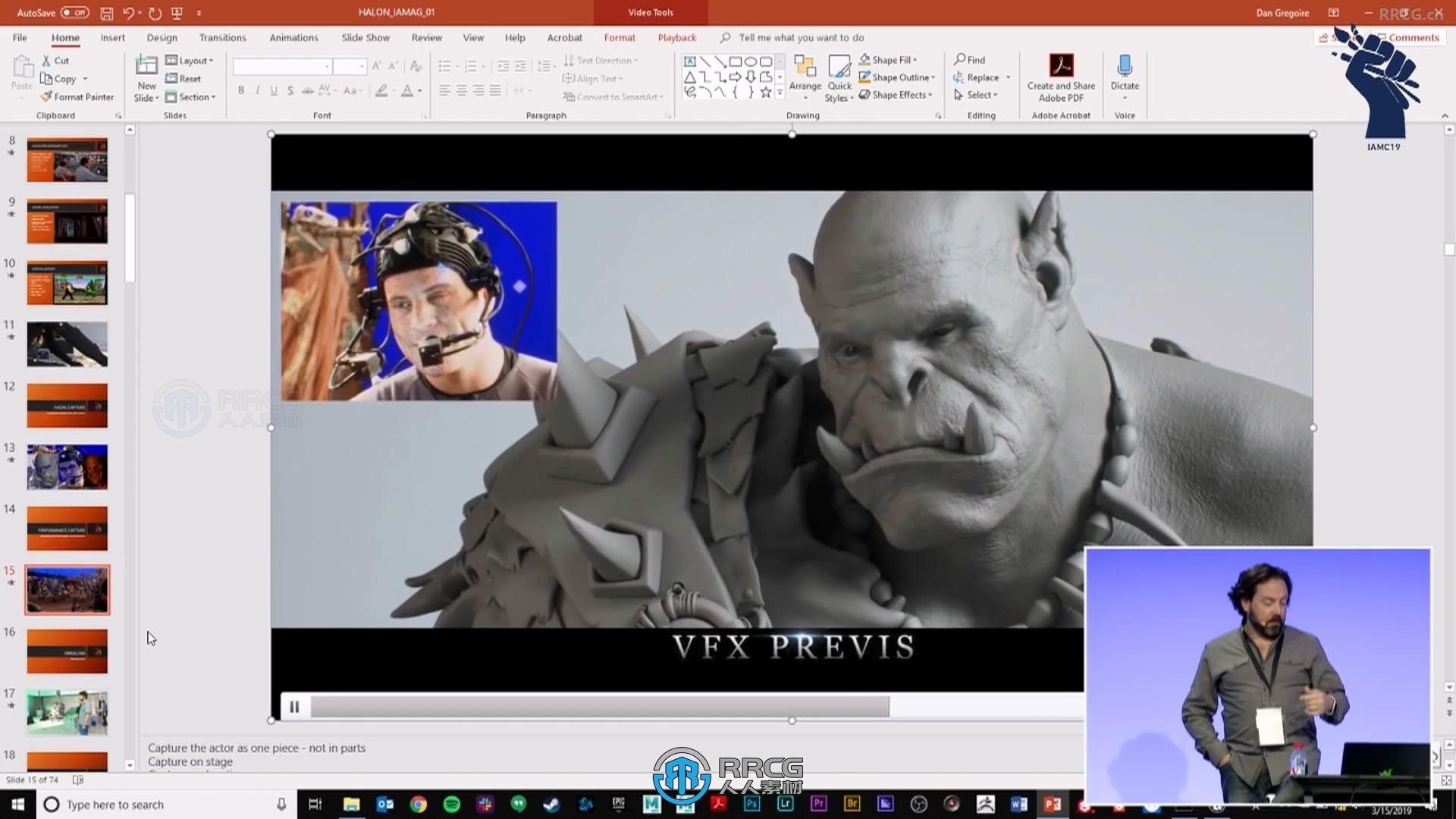Toggle Center paragraph alignment
Image resolution: width=1456 pixels, height=819 pixels.
coord(462,90)
